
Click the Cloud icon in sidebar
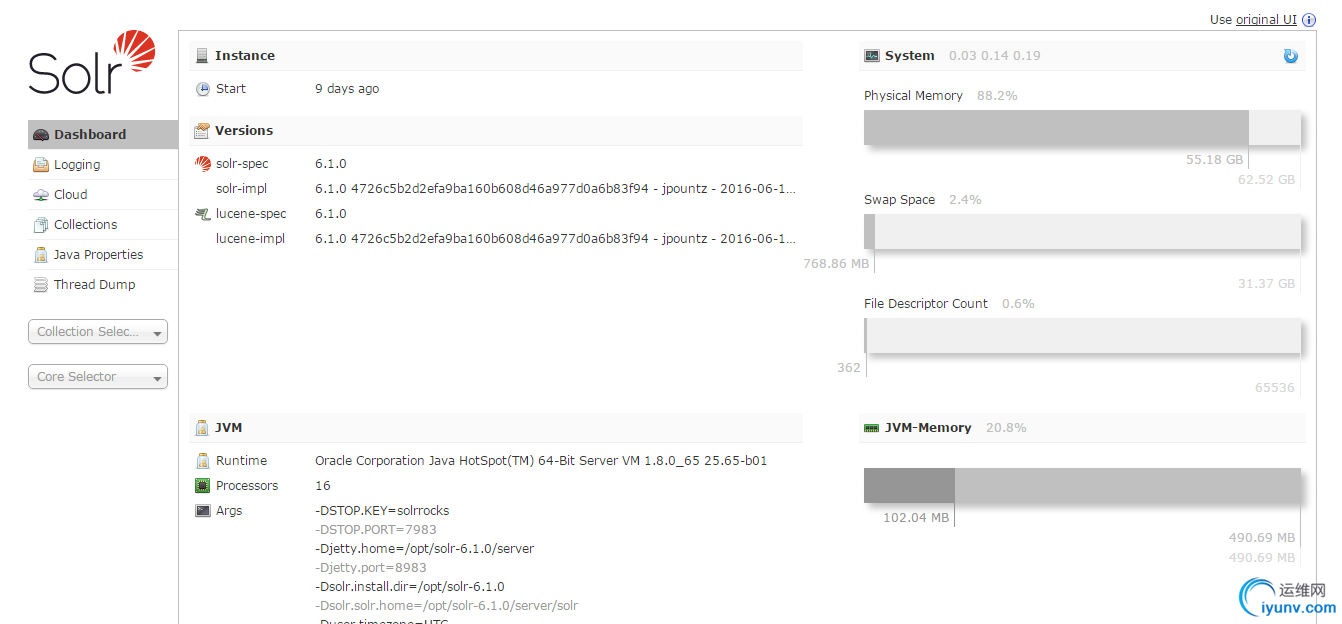point(41,195)
